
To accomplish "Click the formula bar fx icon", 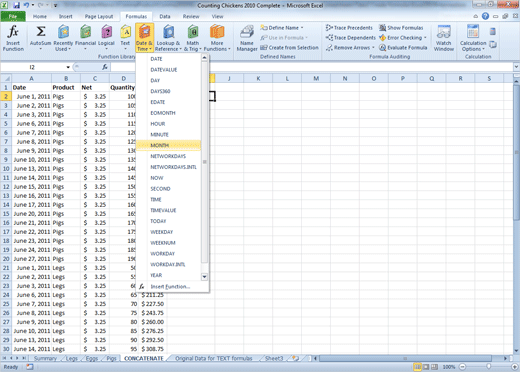I will click(x=105, y=67).
